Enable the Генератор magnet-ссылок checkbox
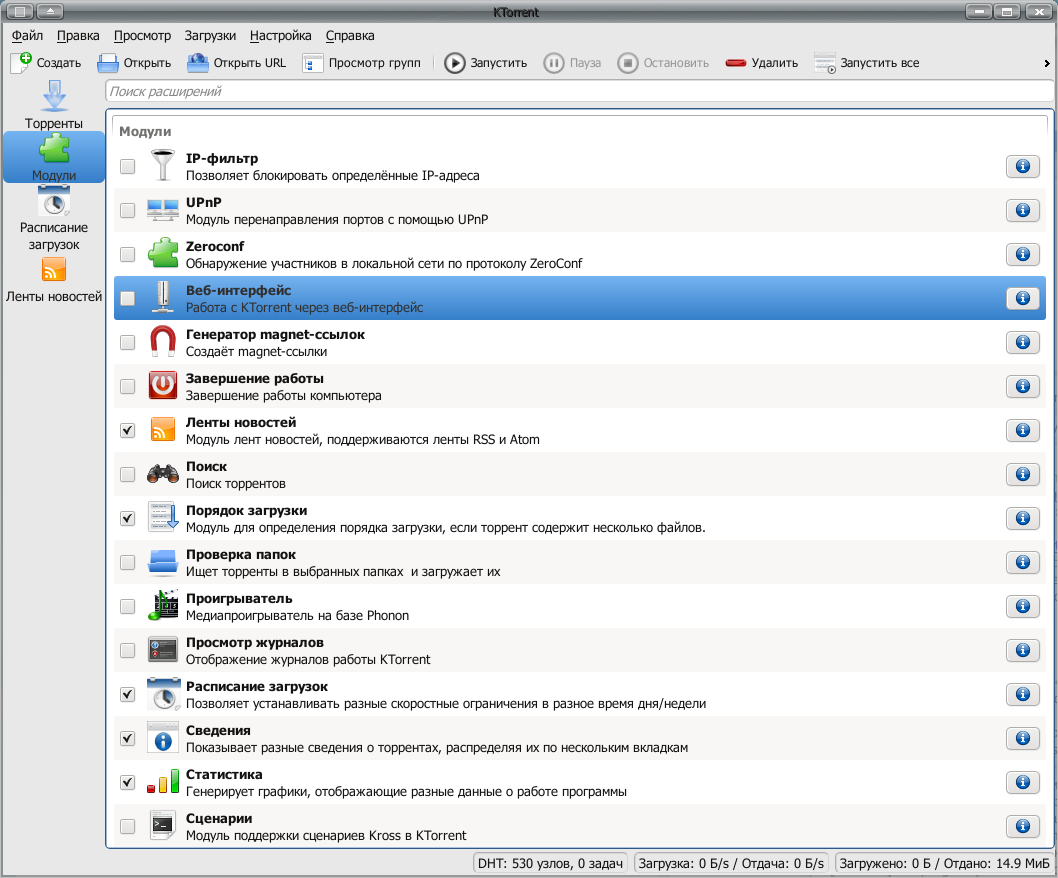Viewport: 1058px width, 878px height. 128,342
